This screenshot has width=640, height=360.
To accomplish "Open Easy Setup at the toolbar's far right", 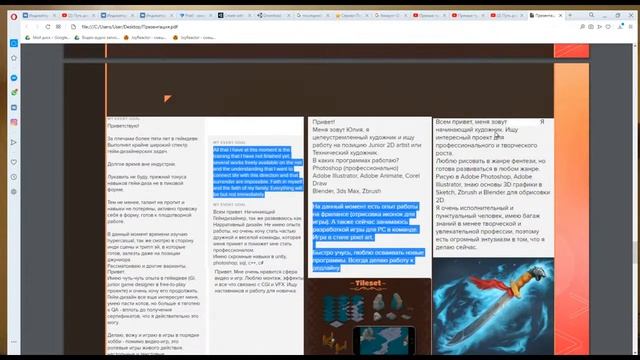I will pos(631,27).
